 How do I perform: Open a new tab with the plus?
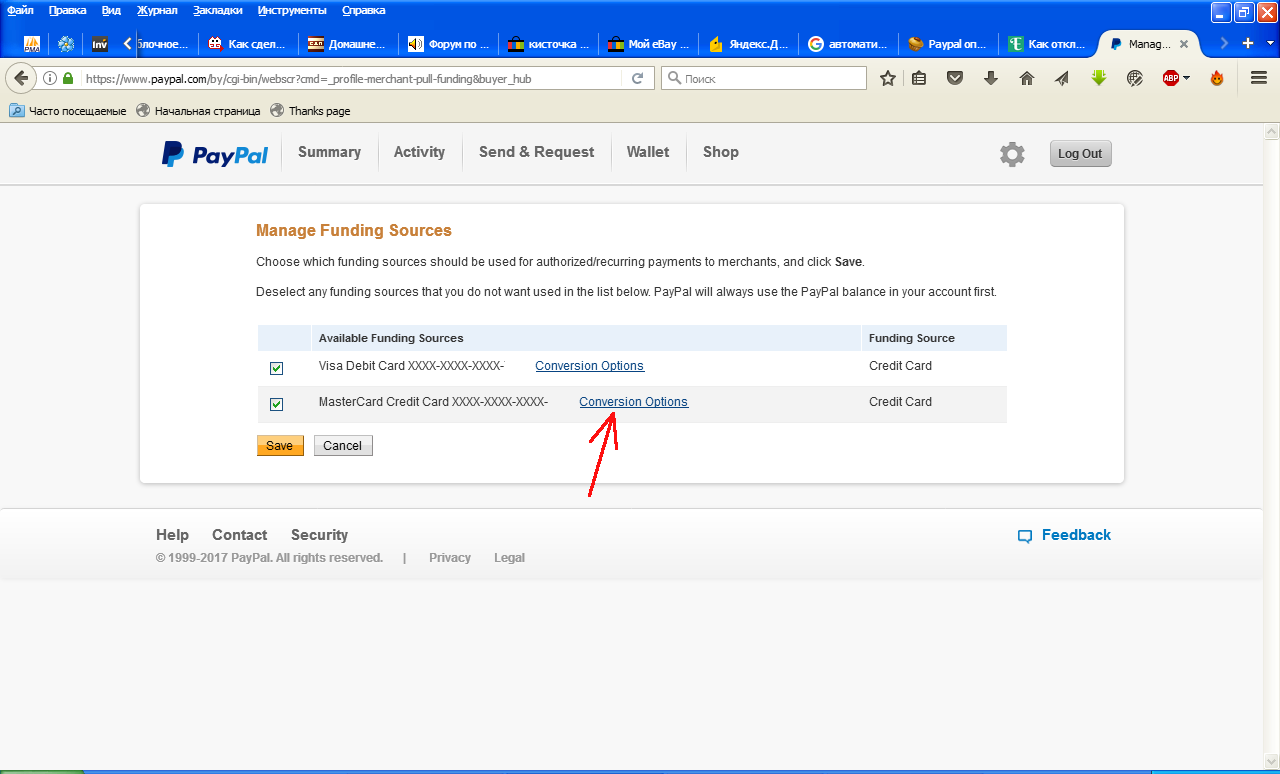1247,43
